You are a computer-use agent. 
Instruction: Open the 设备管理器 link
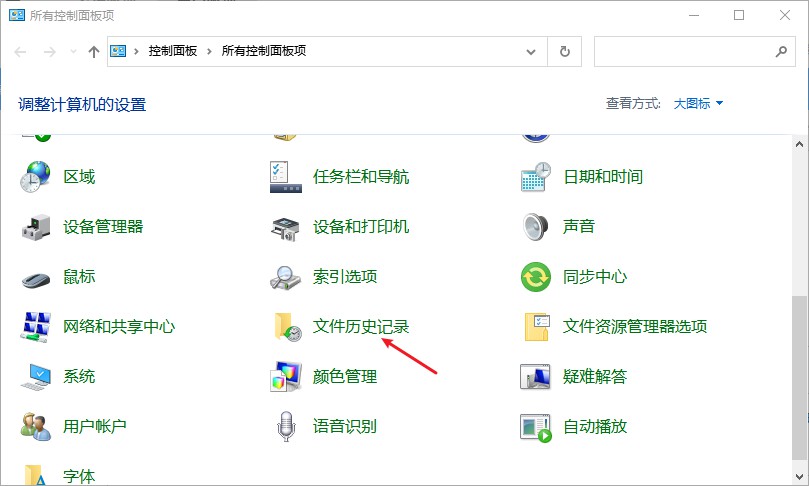103,227
